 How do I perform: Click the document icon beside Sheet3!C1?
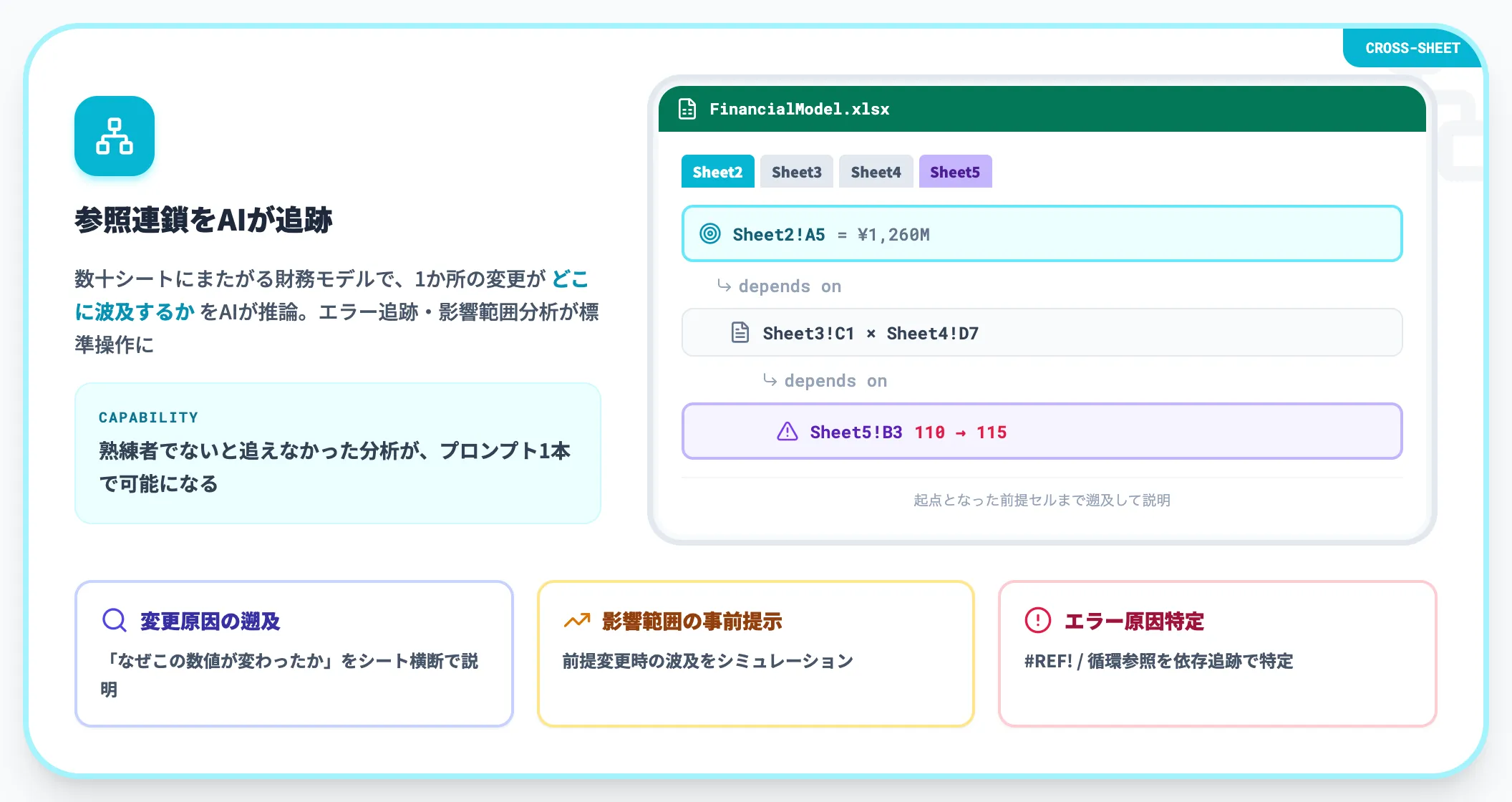(740, 332)
